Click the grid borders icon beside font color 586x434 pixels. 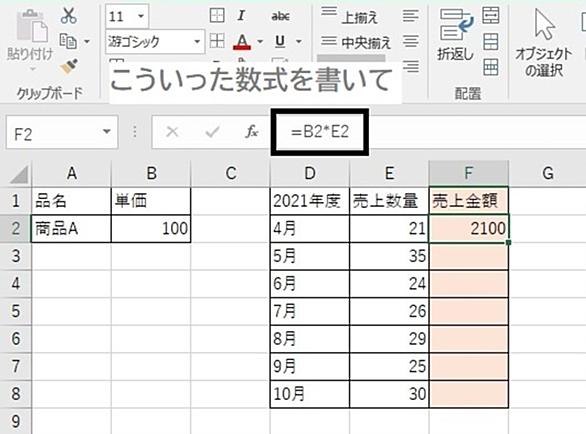pyautogui.click(x=217, y=41)
